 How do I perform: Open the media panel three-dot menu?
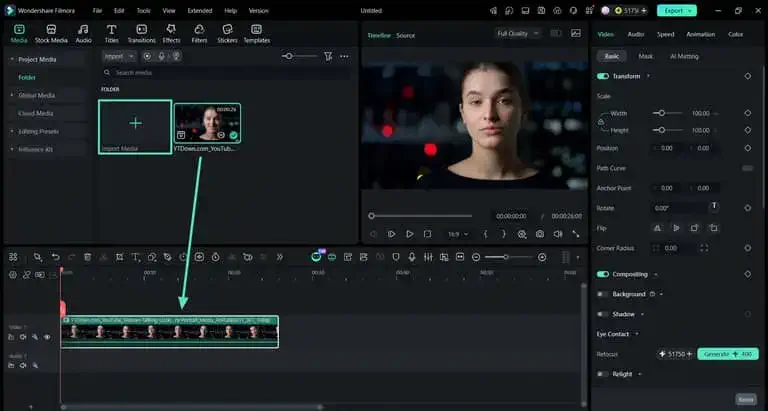click(344, 56)
